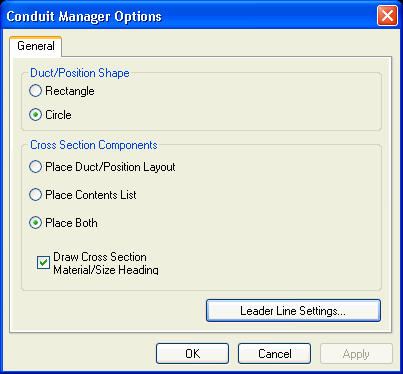Viewport: 403px width, 374px height.
Task: Click the Circle label text
Action: (x=58, y=115)
